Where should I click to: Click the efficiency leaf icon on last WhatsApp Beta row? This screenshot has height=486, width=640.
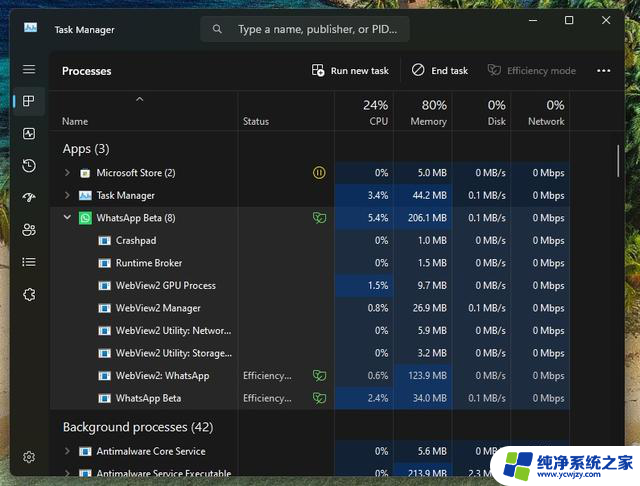319,398
